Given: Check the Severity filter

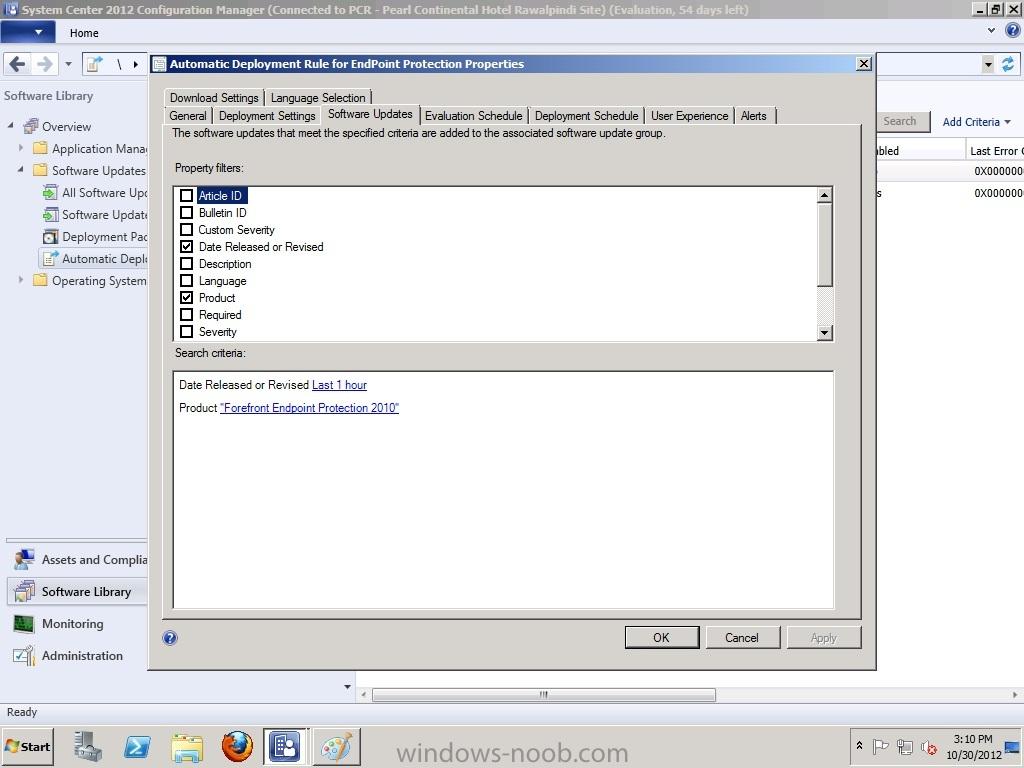Looking at the screenshot, I should (187, 331).
